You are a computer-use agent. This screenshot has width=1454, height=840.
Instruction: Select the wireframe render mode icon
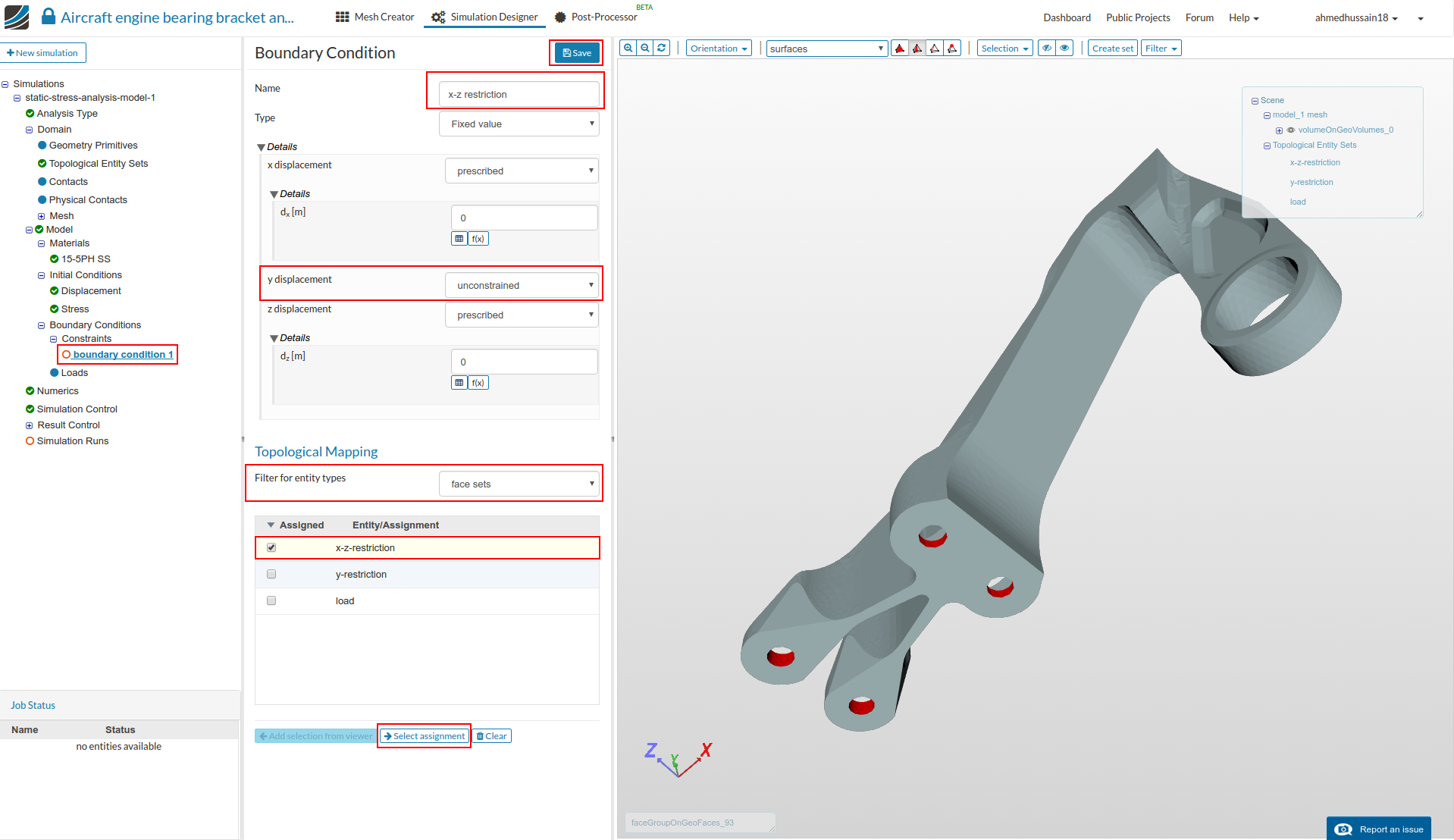click(x=935, y=49)
